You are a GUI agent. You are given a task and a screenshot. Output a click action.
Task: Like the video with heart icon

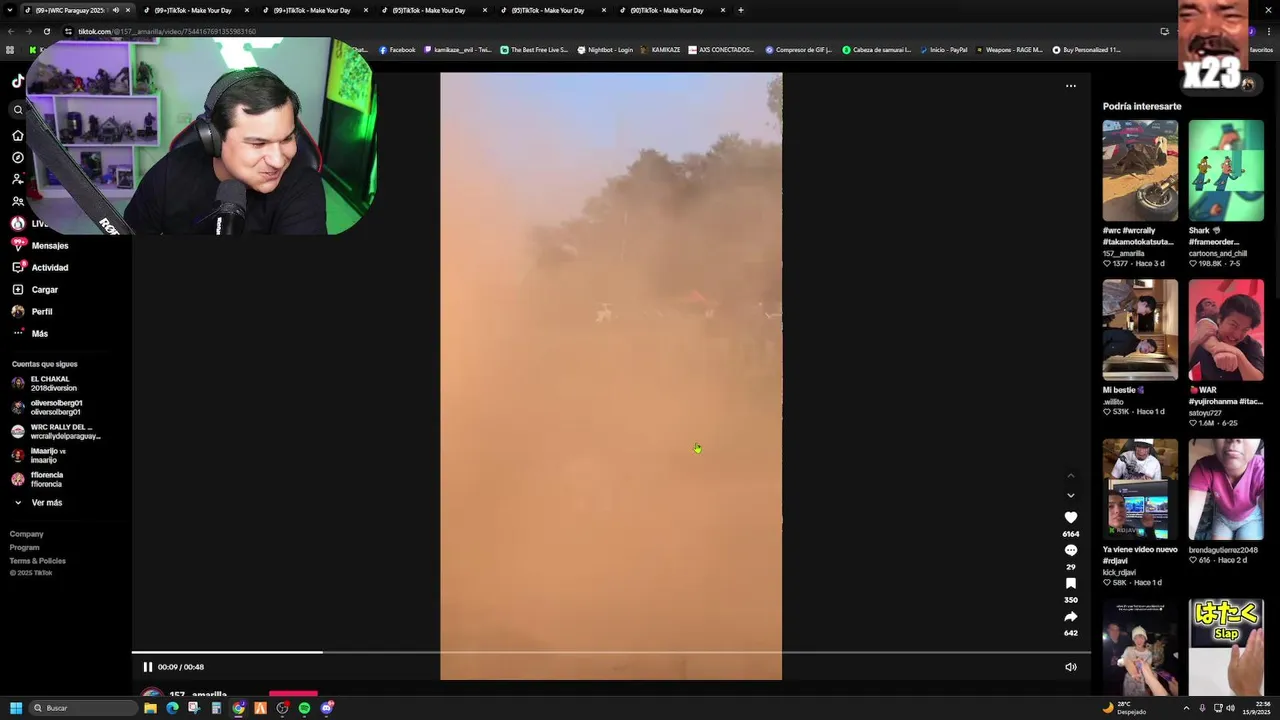point(1071,517)
